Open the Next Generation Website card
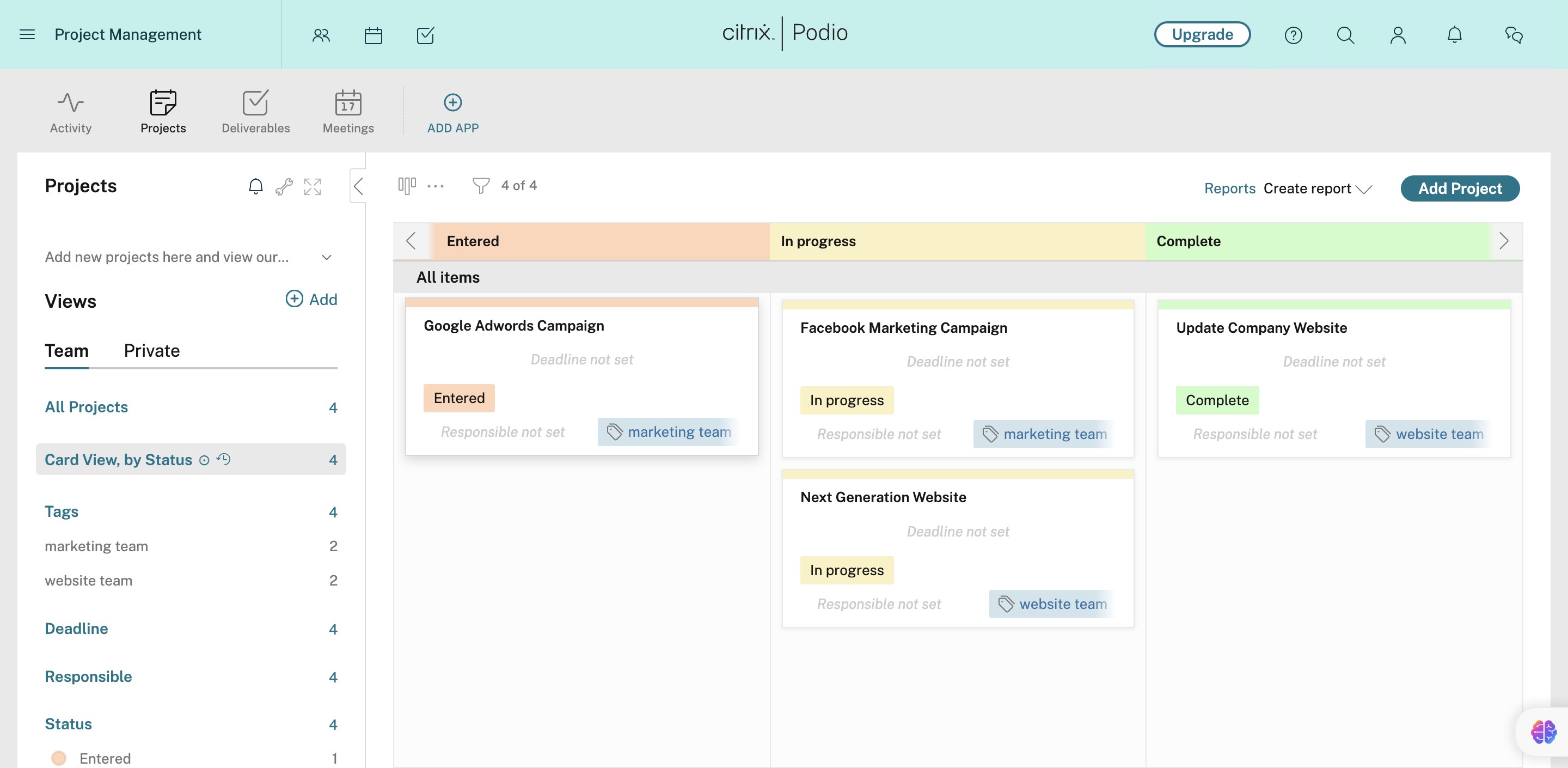1568x768 pixels. tap(883, 497)
